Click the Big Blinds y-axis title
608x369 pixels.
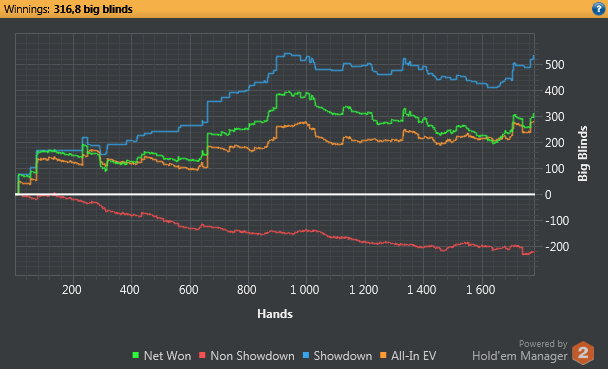pos(582,153)
